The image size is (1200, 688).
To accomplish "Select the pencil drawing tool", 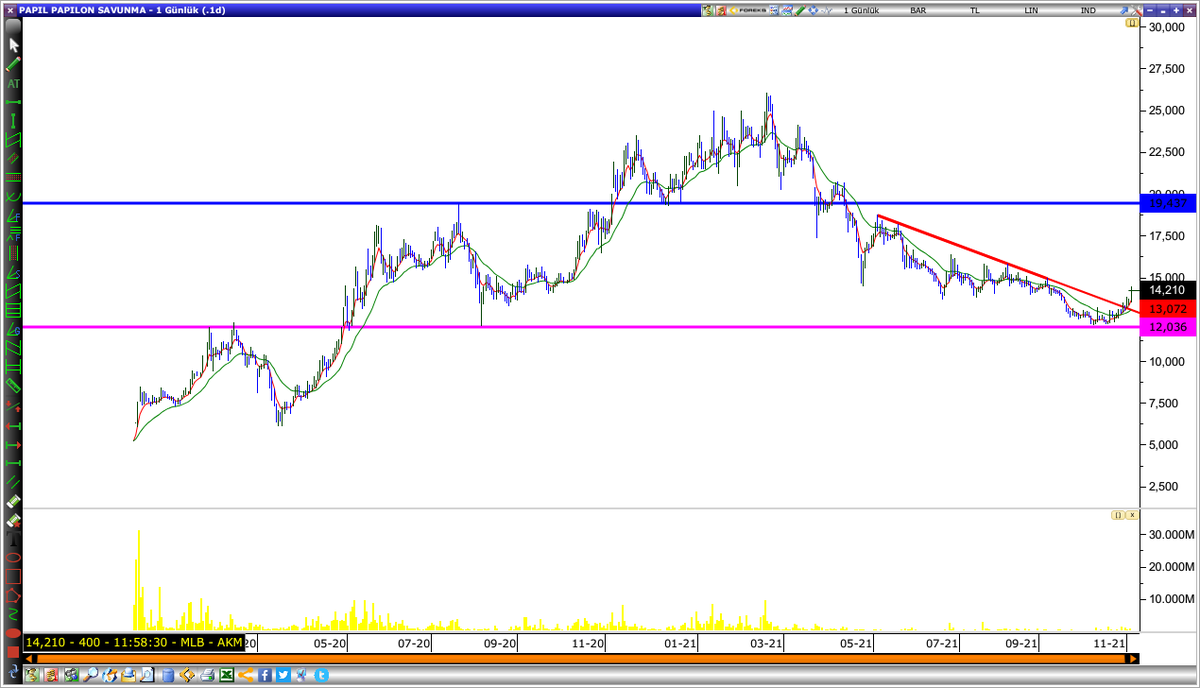I will tap(13, 65).
